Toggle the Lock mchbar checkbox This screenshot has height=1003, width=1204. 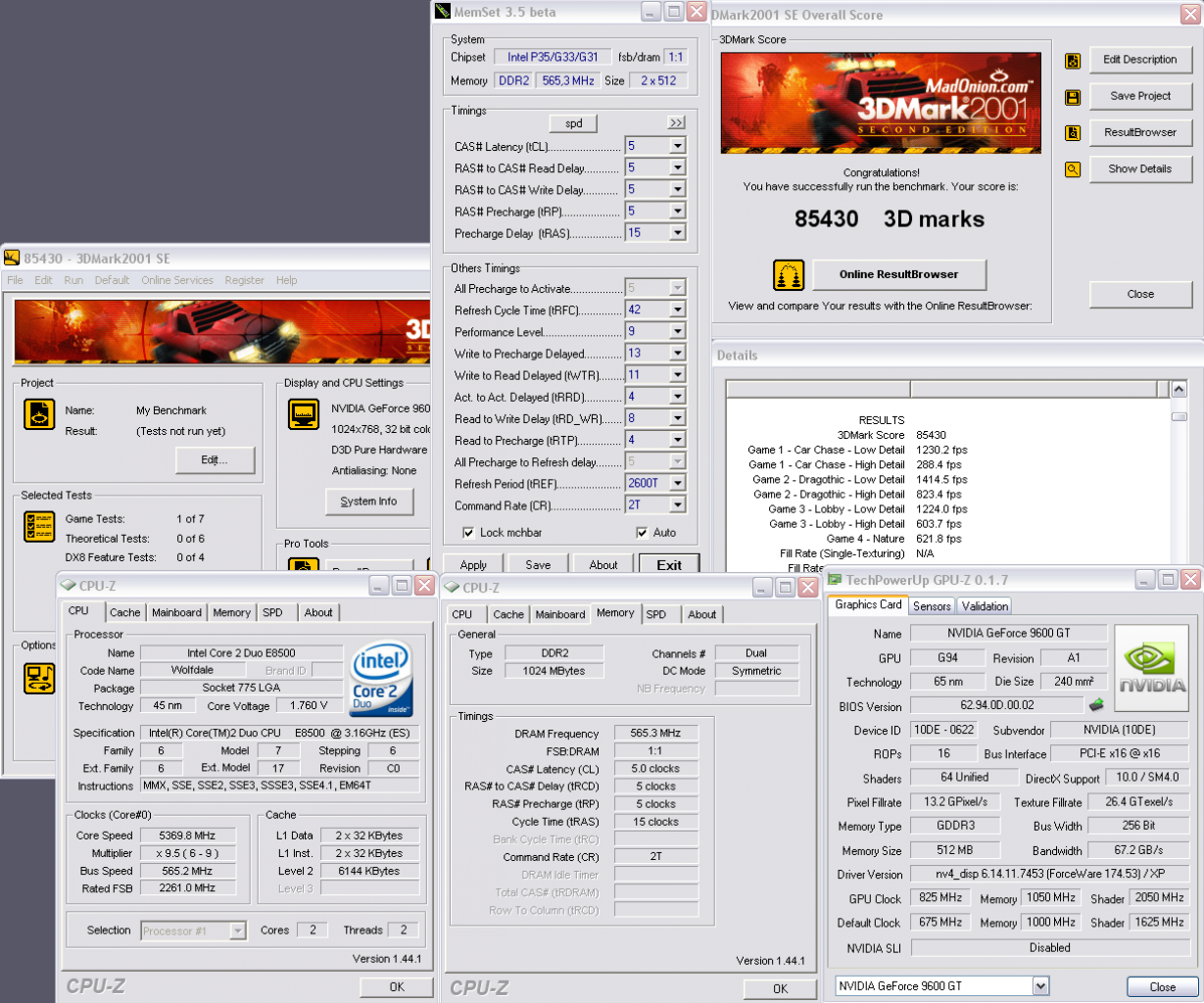point(468,533)
